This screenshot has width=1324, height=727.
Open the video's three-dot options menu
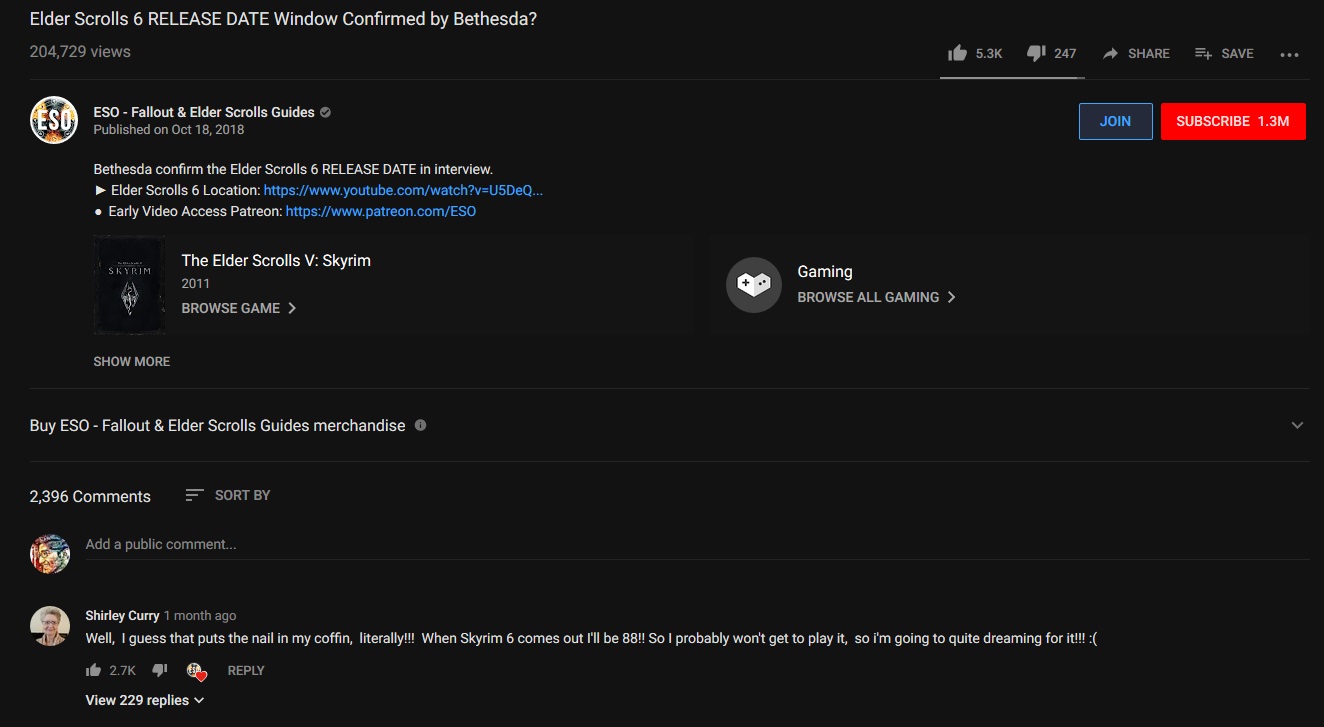1289,55
